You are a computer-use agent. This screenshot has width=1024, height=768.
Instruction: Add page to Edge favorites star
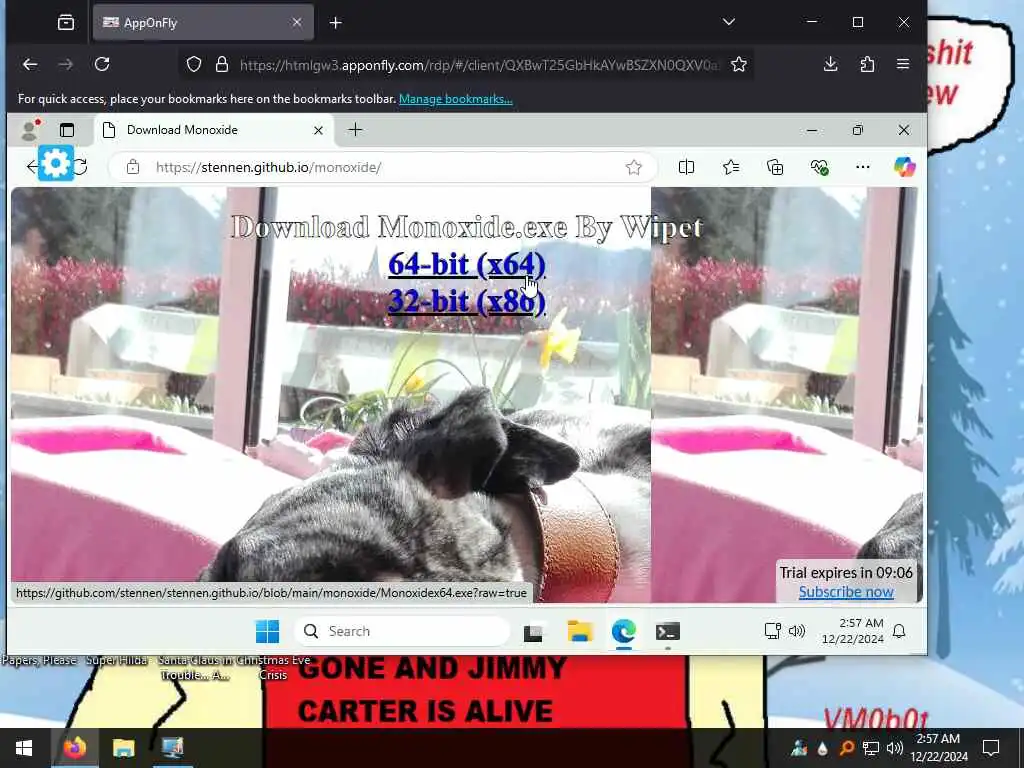(633, 167)
